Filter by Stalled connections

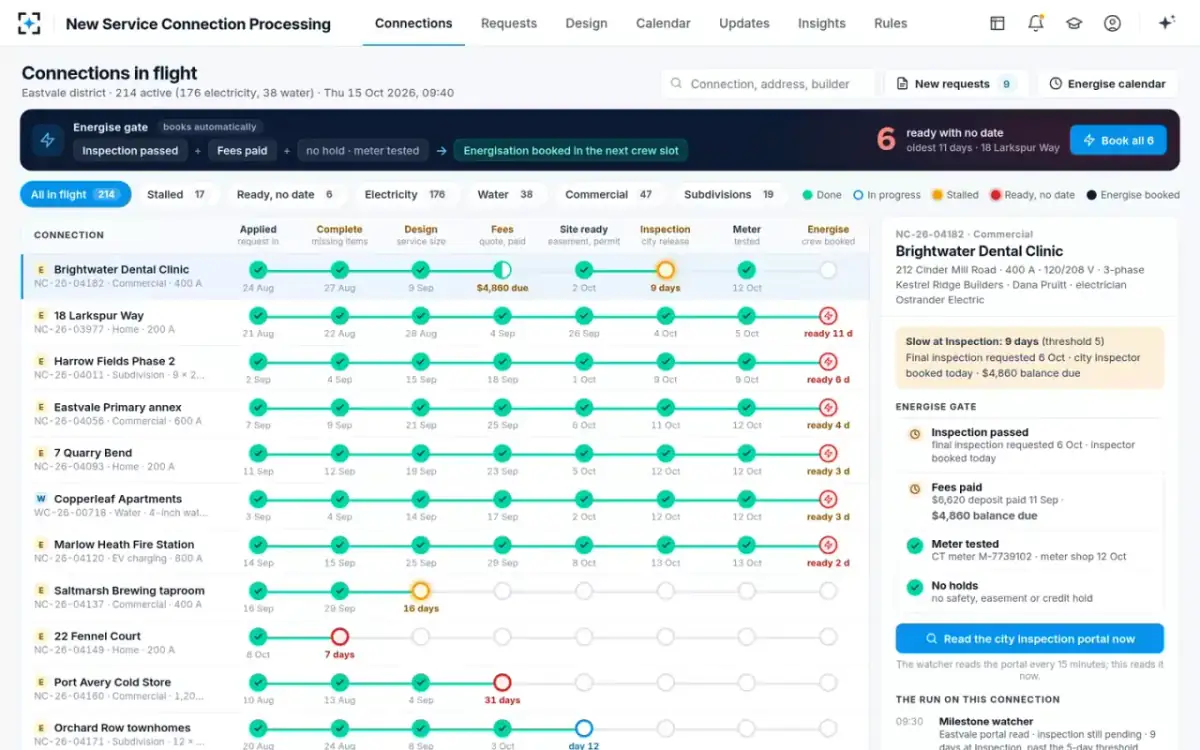(177, 194)
